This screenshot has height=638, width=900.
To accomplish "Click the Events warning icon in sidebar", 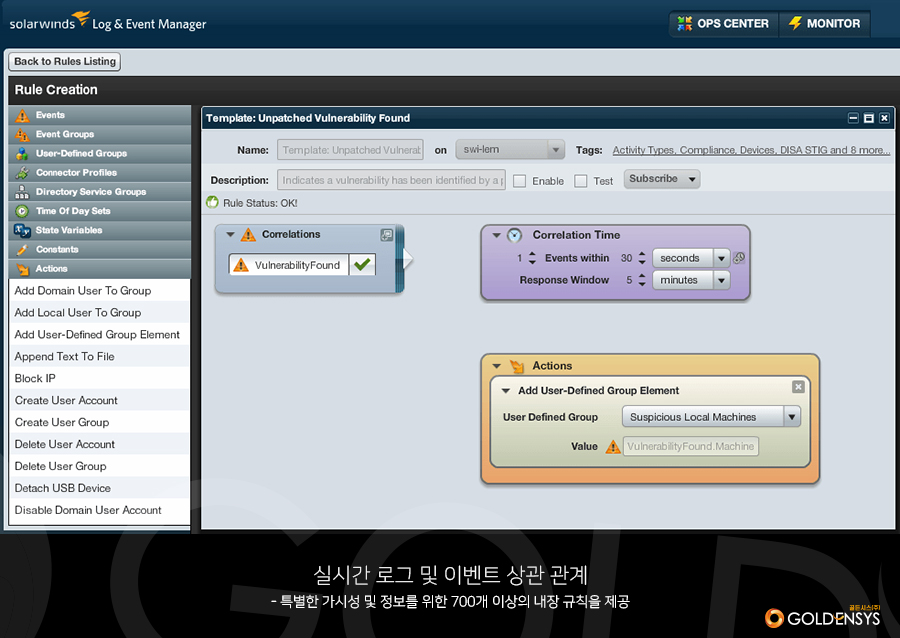I will (22, 115).
